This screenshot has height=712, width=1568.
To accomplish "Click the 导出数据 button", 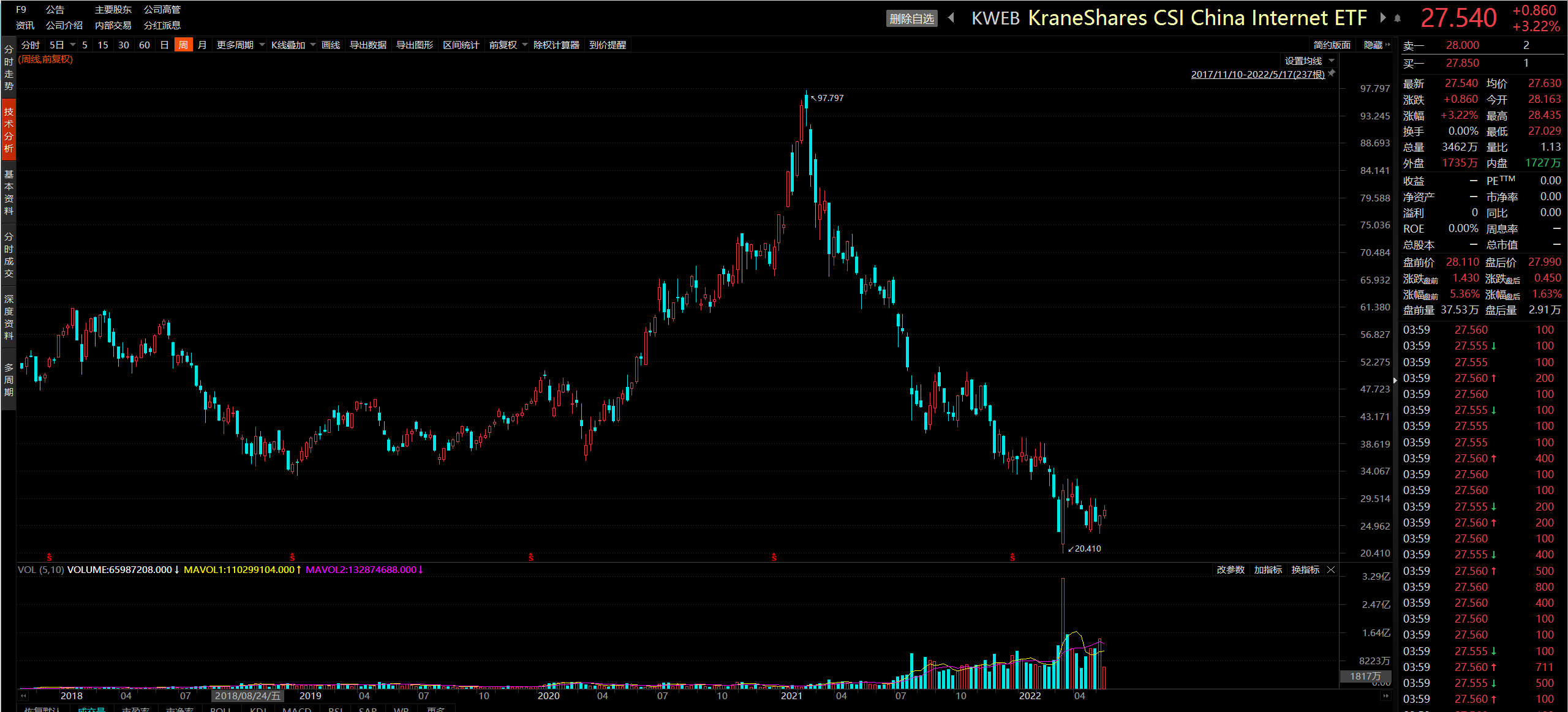I will (x=367, y=45).
